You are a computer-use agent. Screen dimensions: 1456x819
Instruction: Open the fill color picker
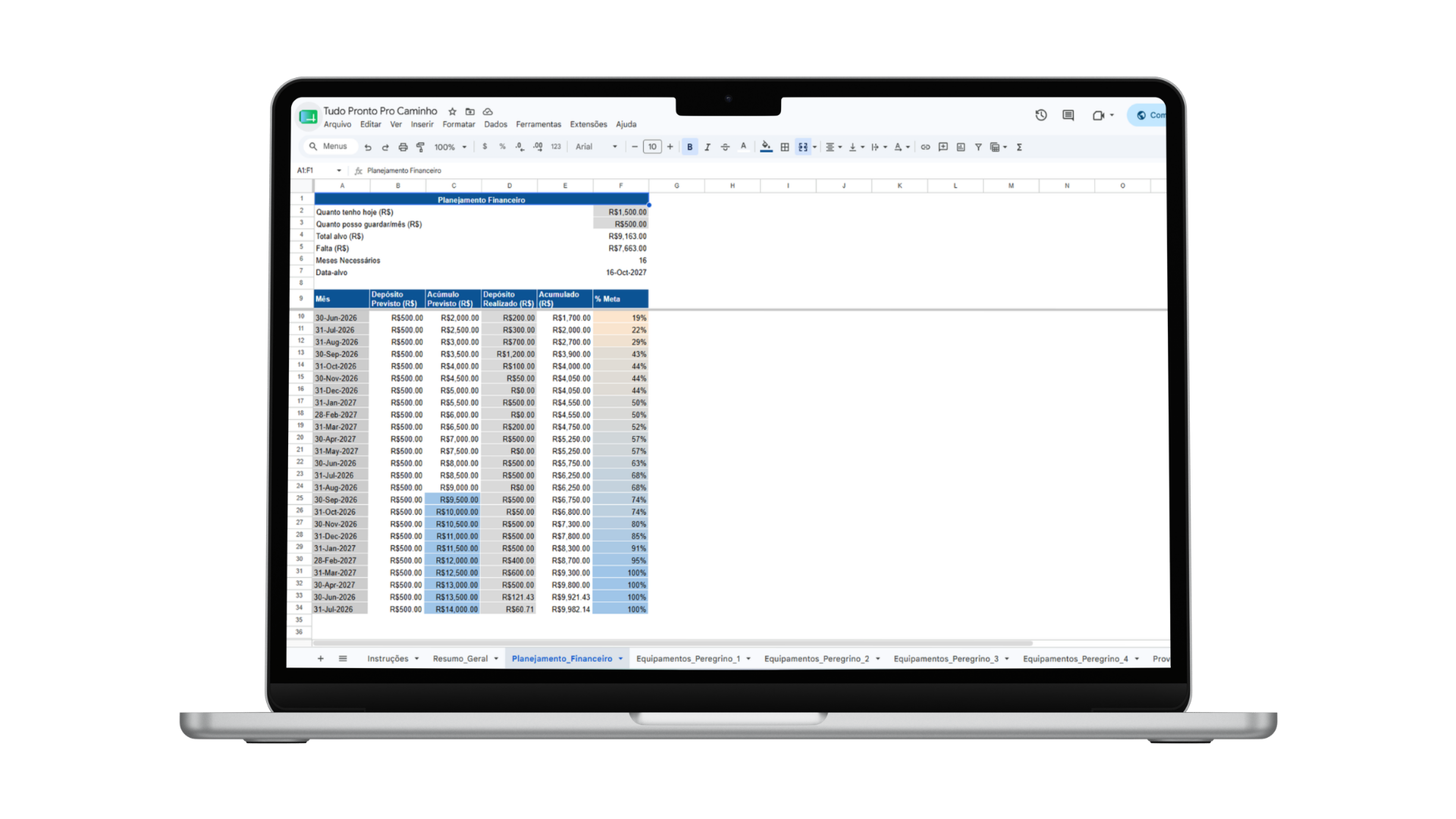pyautogui.click(x=766, y=146)
